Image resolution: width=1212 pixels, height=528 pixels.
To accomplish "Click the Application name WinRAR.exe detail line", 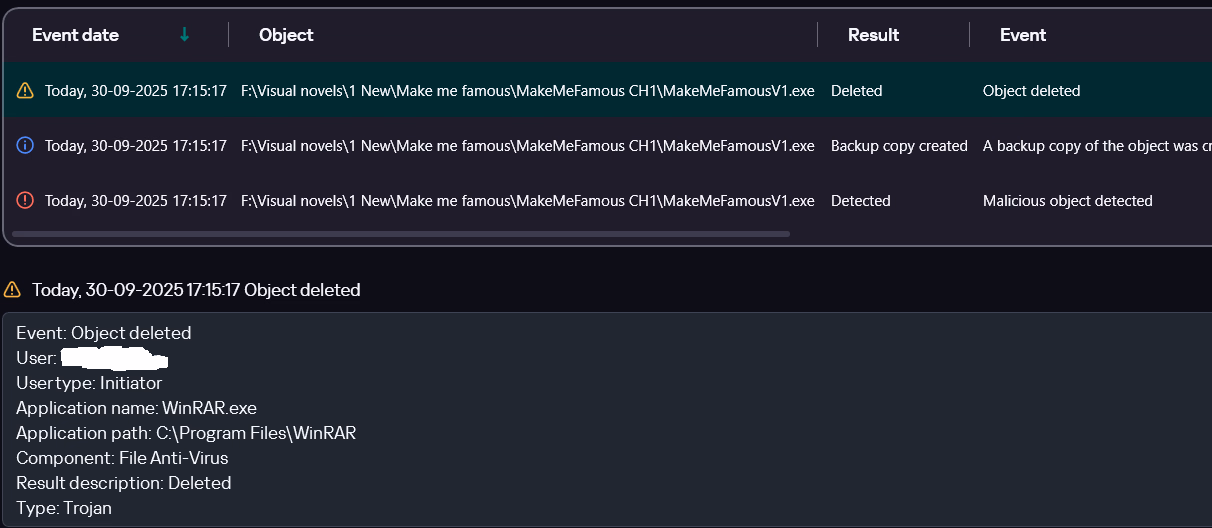I will click(136, 408).
